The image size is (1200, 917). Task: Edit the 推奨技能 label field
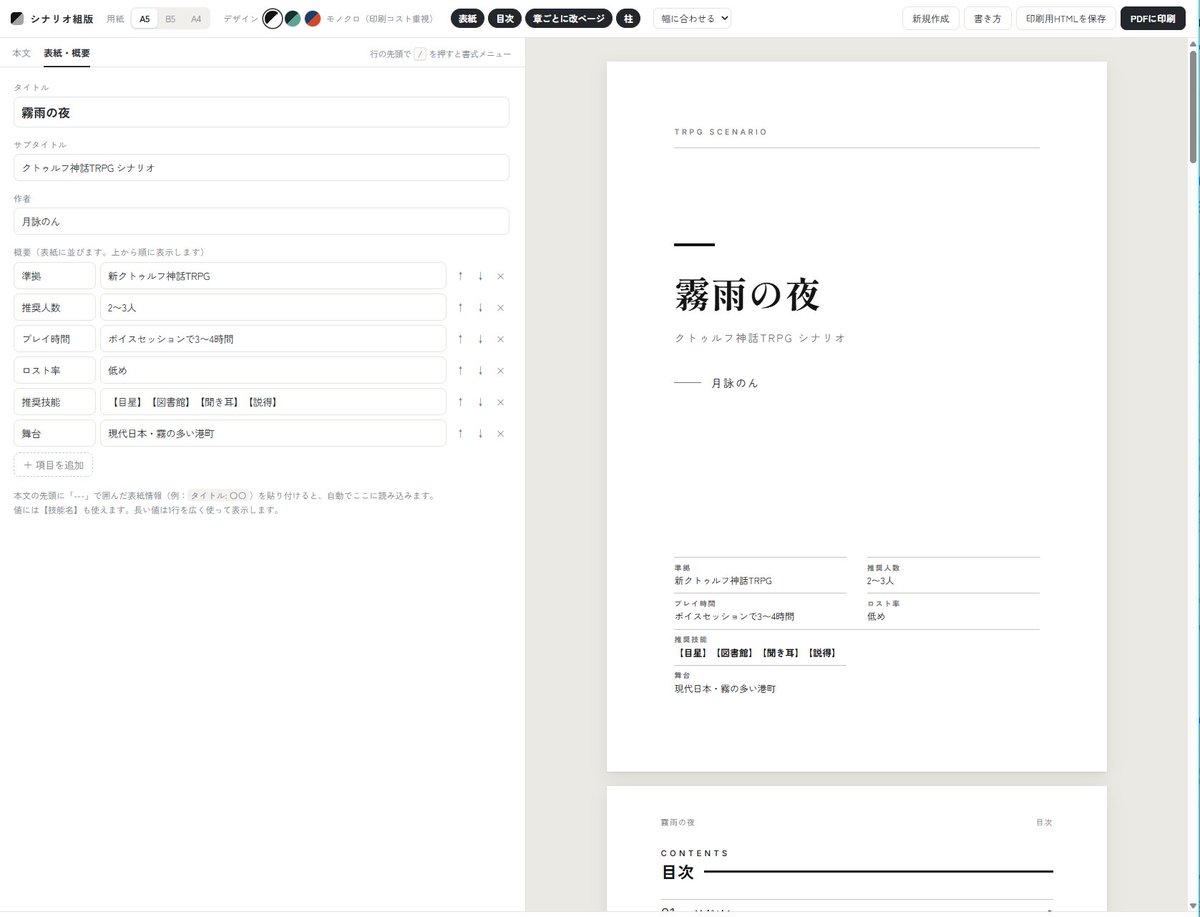coord(54,402)
